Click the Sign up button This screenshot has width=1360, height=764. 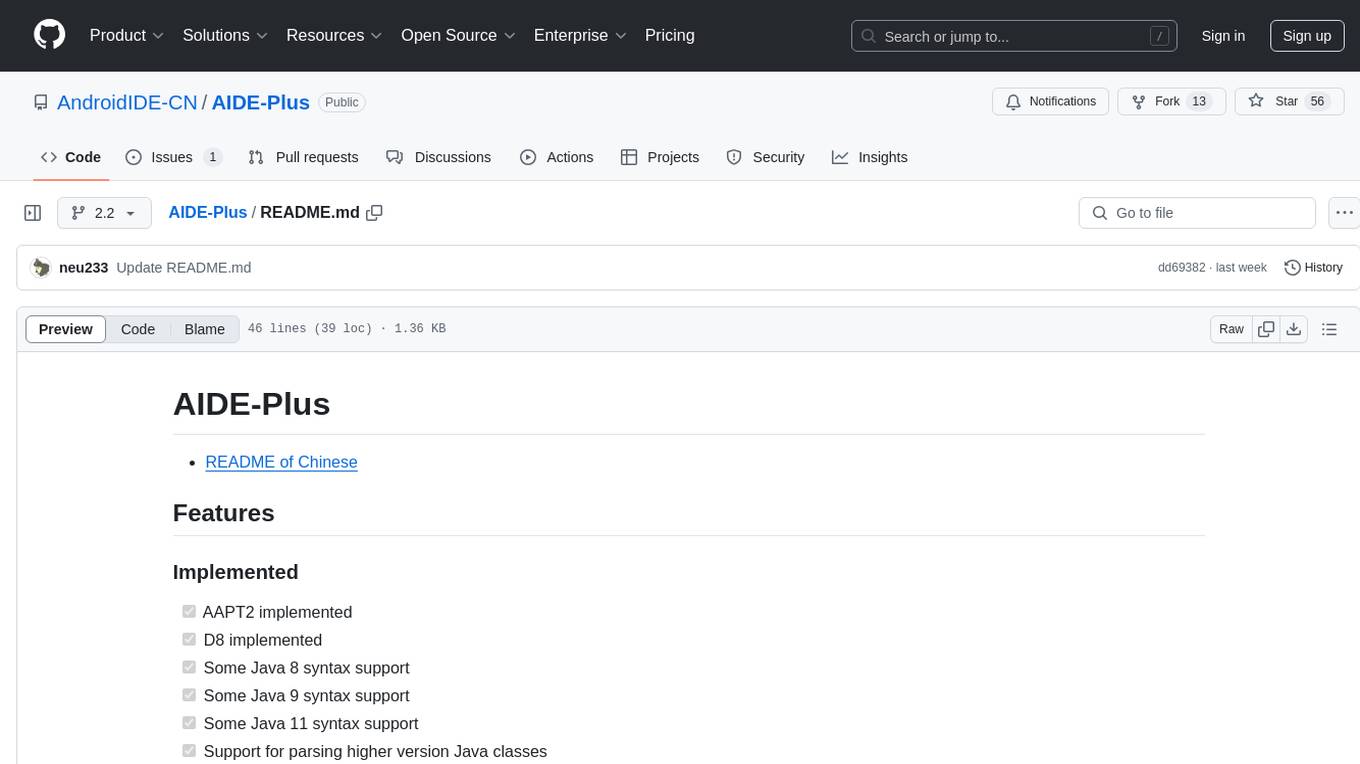(x=1307, y=36)
